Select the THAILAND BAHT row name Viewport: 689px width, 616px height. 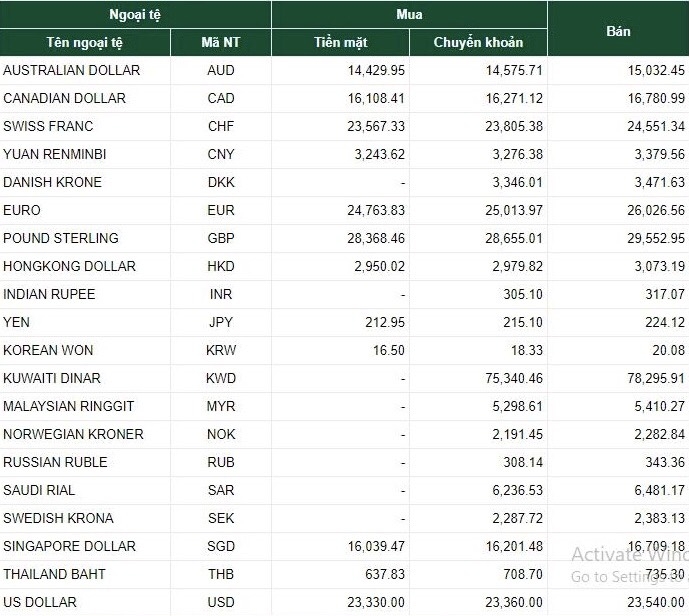[x=54, y=575]
